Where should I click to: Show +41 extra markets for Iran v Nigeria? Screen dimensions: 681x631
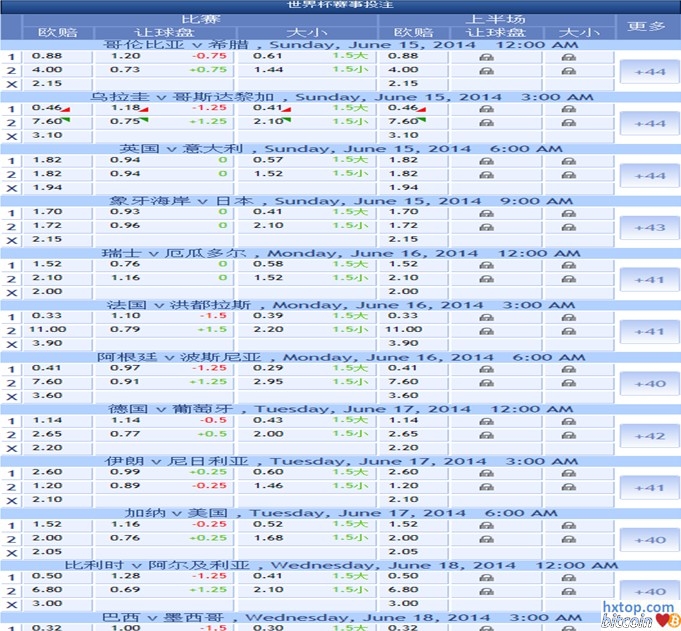click(649, 487)
